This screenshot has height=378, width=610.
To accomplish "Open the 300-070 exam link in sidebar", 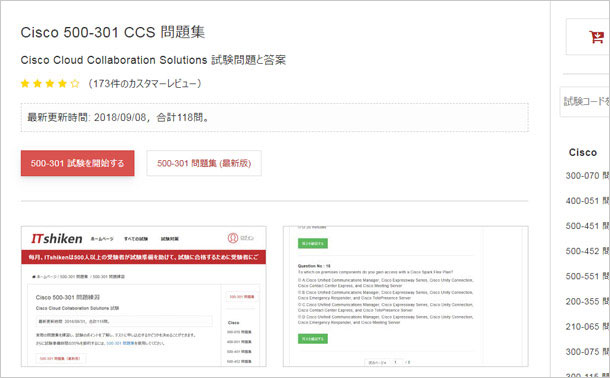I will [x=587, y=176].
